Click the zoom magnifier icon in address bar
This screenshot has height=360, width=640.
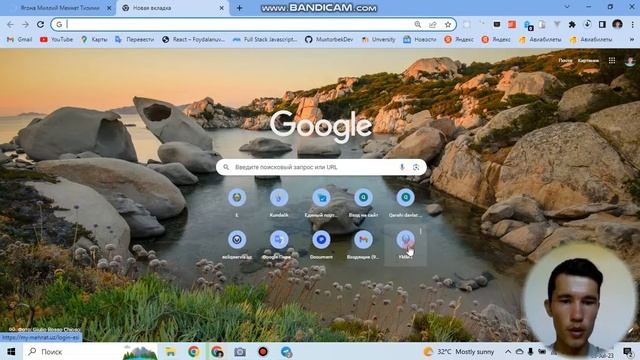[x=418, y=24]
